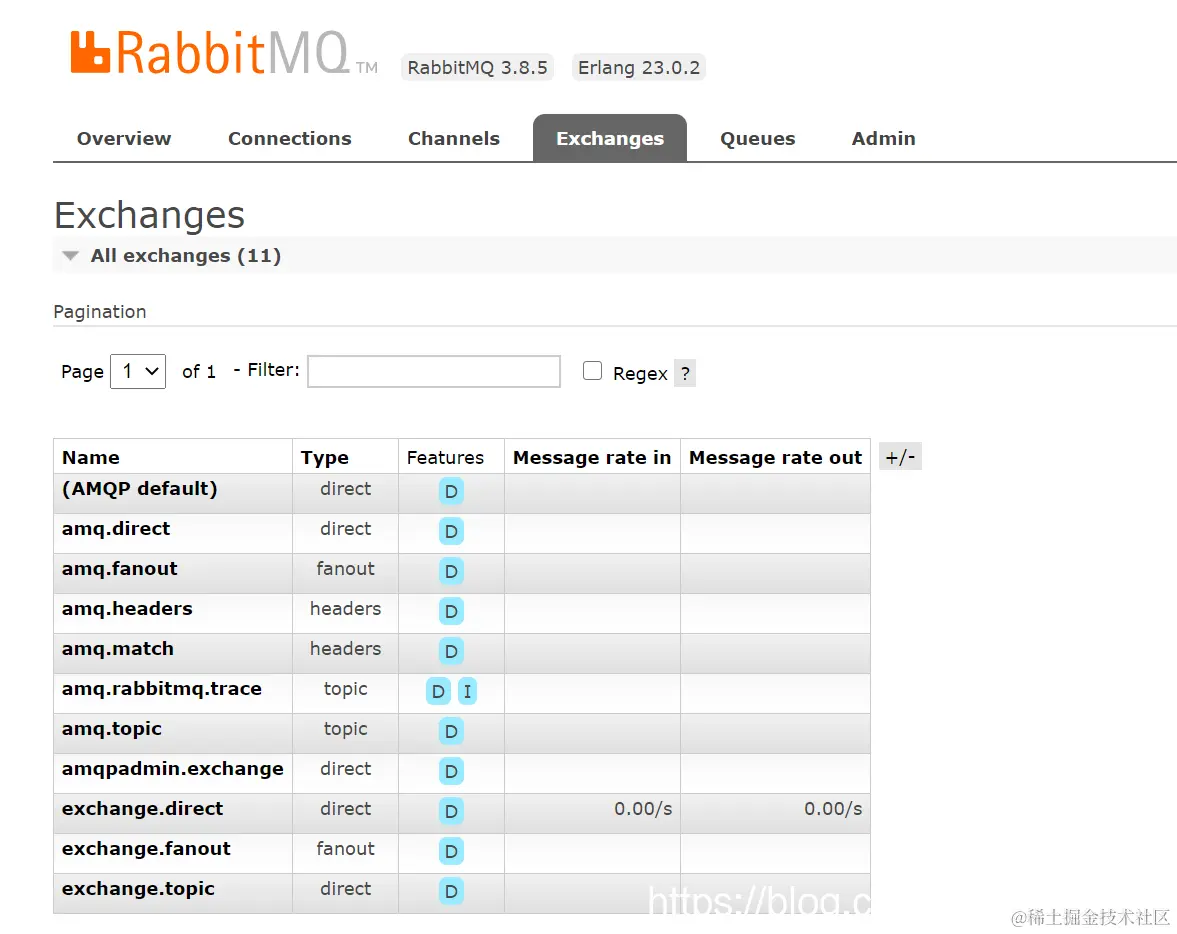Viewport: 1177px width, 934px height.
Task: Click the 0.00/s rate out for exchange.direct
Action: pyautogui.click(x=833, y=809)
